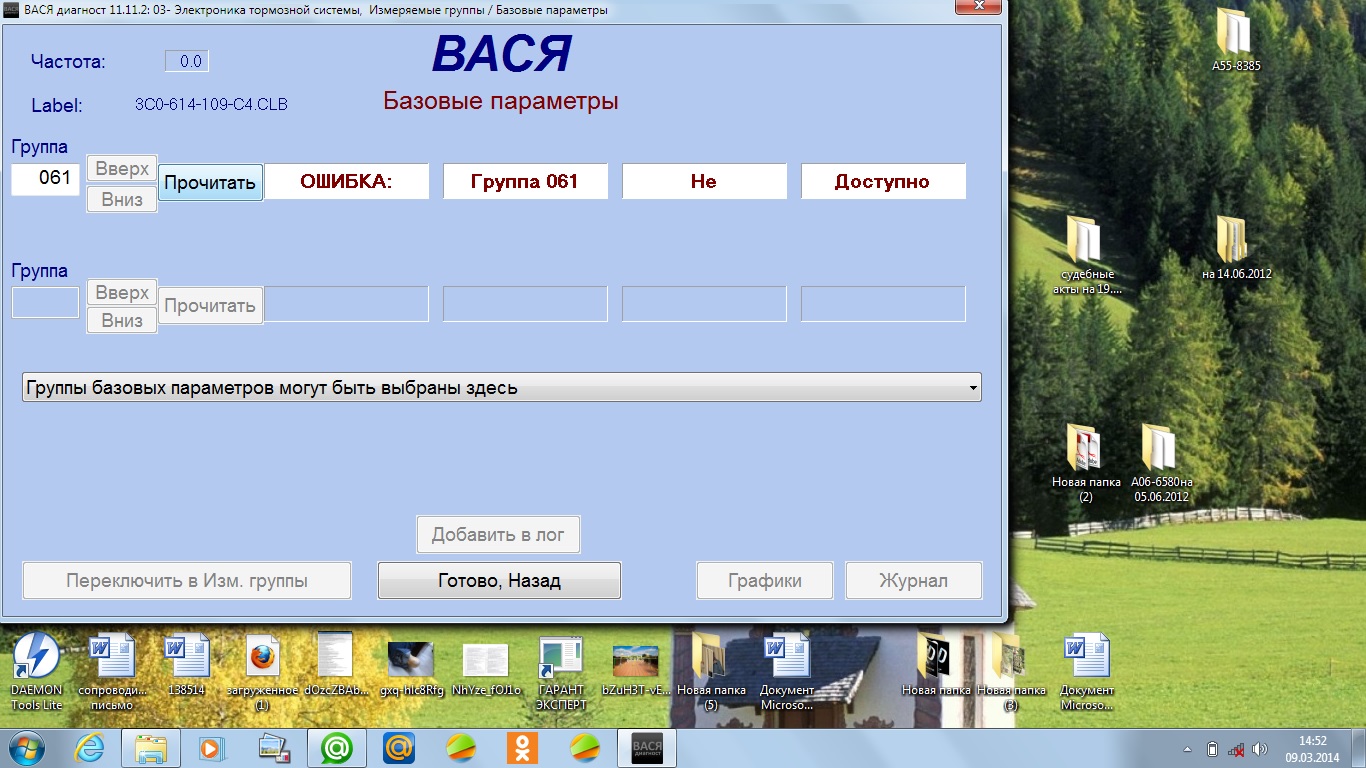The image size is (1366, 768).
Task: Click the second empty Группа field
Action: (x=45, y=303)
